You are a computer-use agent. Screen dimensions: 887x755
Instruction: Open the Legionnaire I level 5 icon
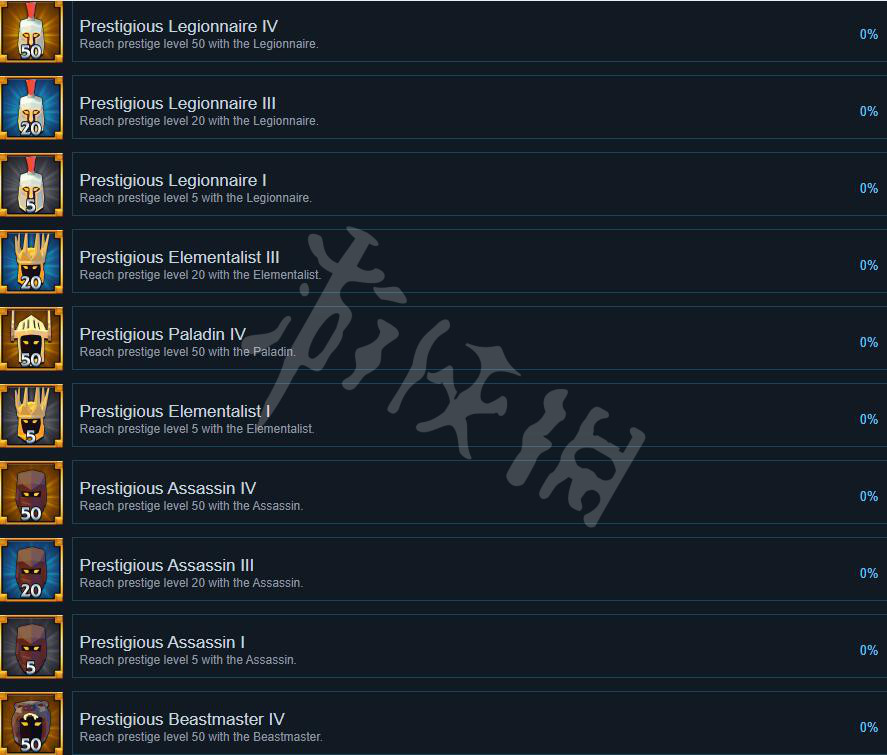click(x=31, y=185)
